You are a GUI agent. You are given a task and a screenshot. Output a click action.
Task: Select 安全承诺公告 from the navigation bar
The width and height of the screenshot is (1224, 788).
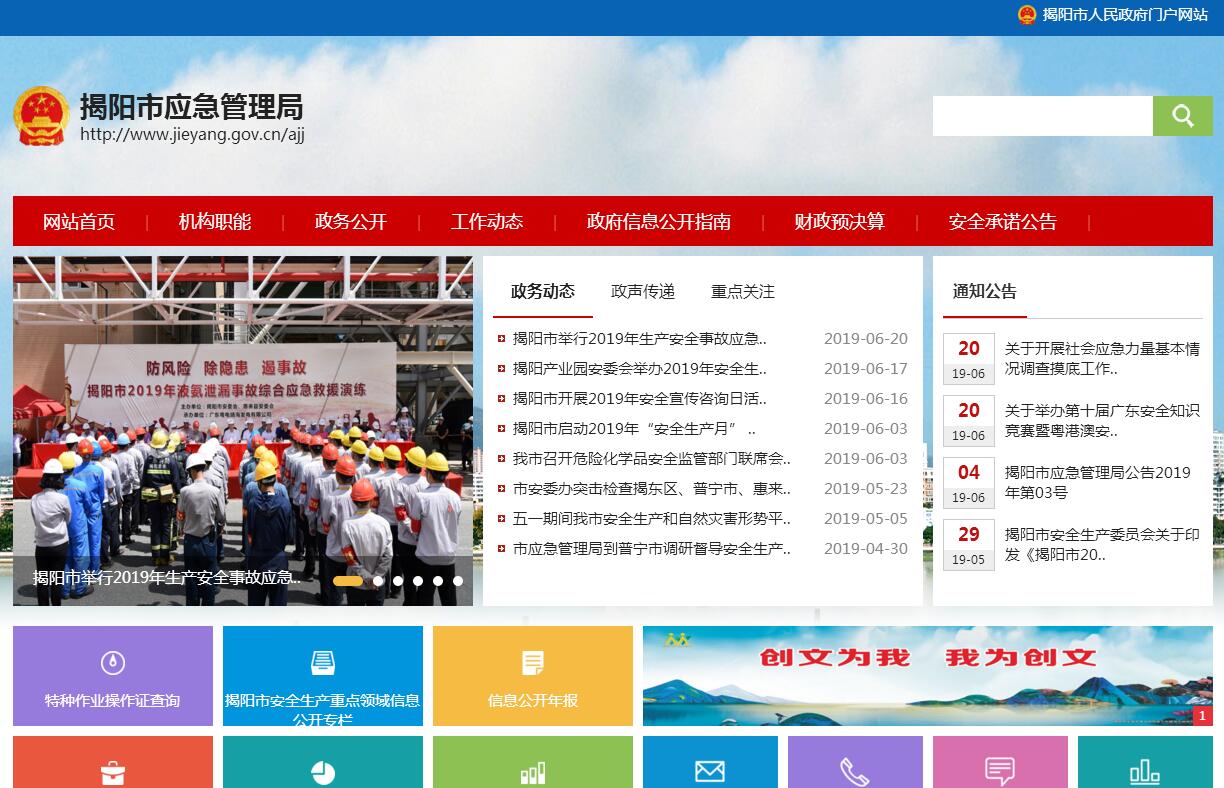click(1002, 222)
